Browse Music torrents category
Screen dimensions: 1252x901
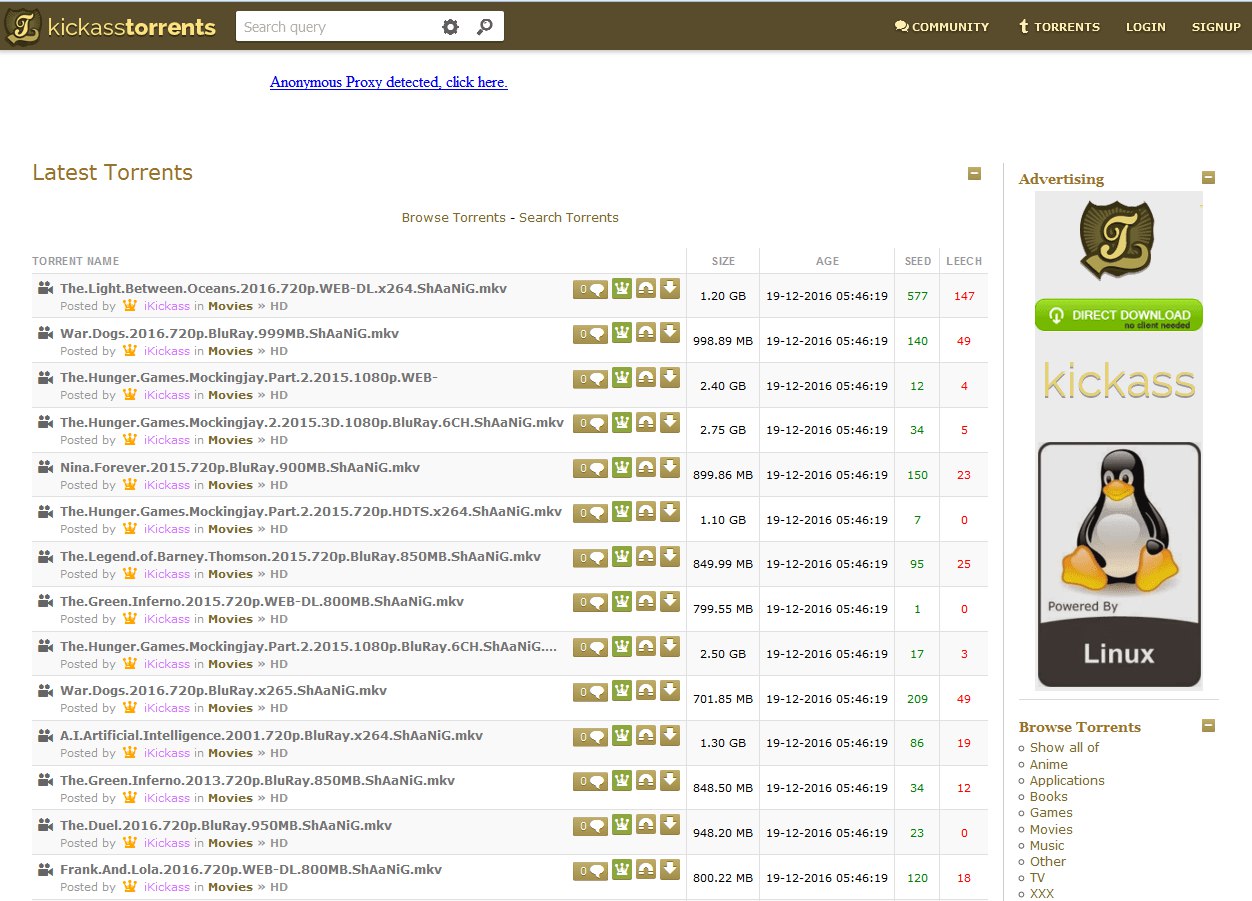(1047, 845)
